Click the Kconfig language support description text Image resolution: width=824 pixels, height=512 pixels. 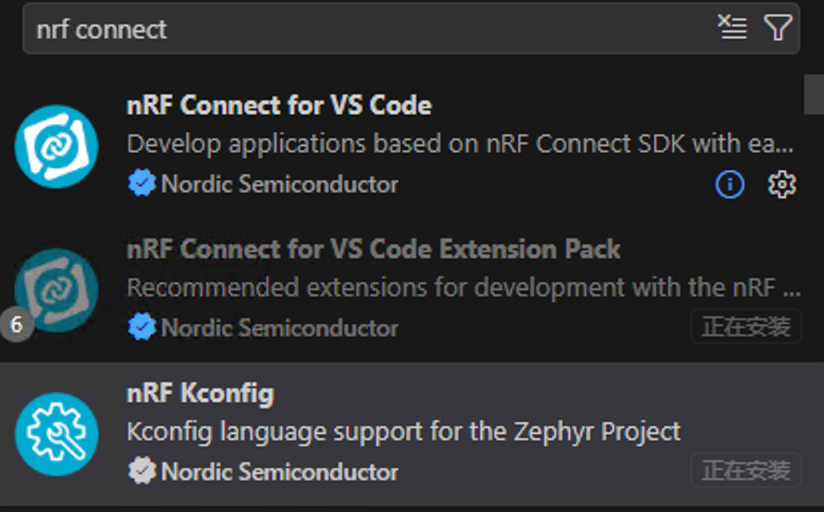(403, 432)
